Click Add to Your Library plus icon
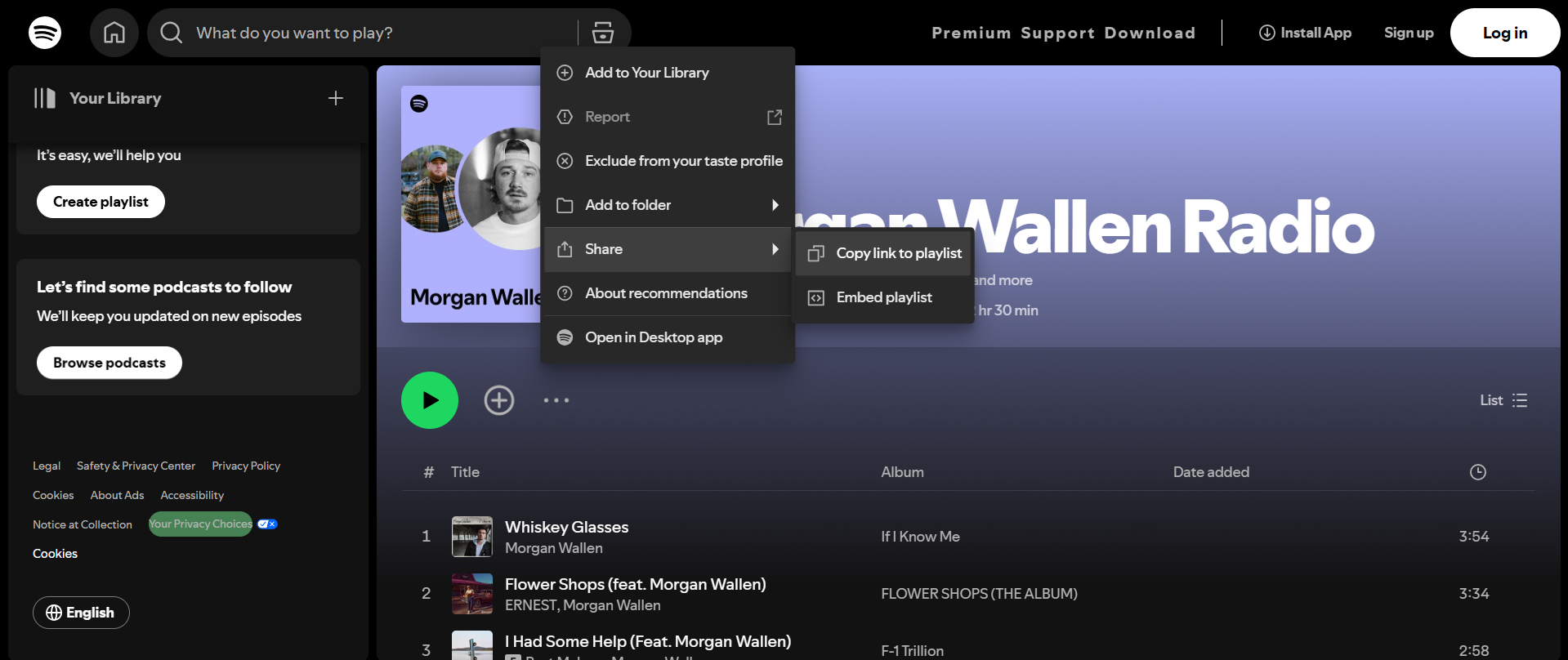The width and height of the screenshot is (1568, 660). coord(565,73)
